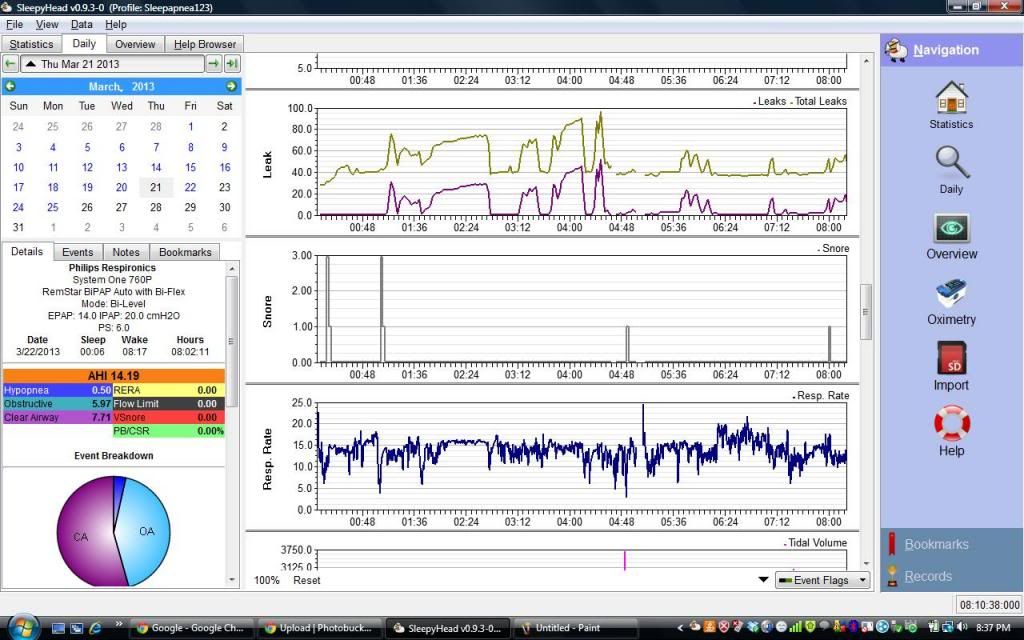Go to next day green arrow
The width and height of the screenshot is (1024, 640).
pos(214,64)
